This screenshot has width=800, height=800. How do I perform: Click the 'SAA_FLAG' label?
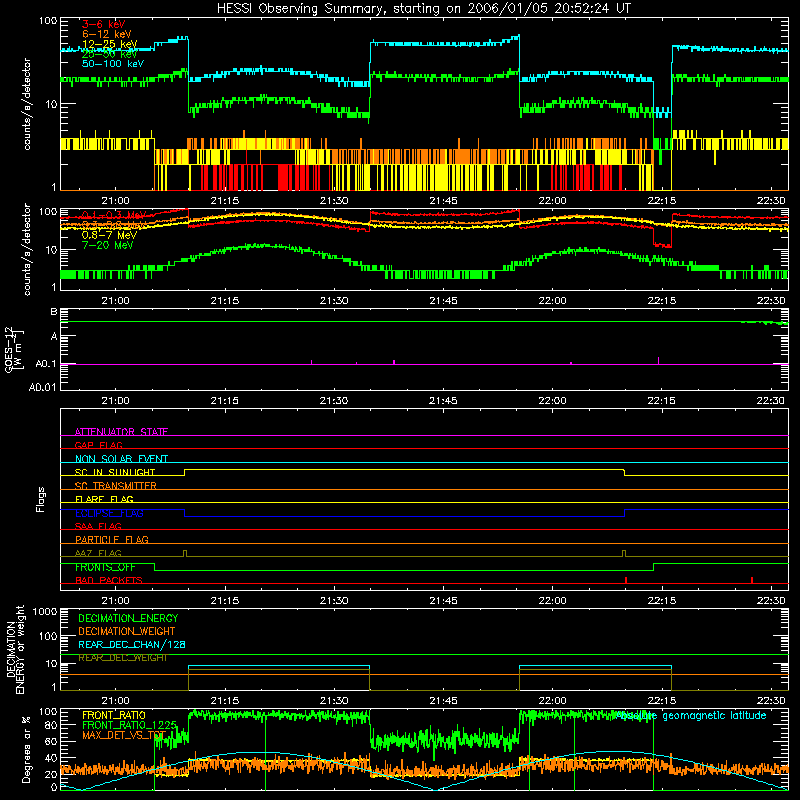98,526
